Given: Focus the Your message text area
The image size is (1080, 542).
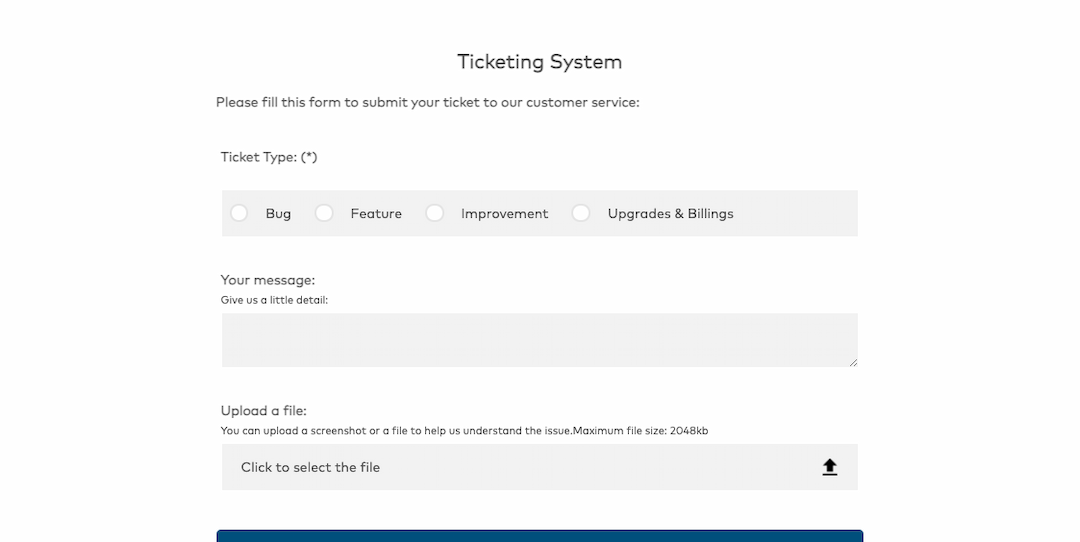Looking at the screenshot, I should (x=539, y=340).
